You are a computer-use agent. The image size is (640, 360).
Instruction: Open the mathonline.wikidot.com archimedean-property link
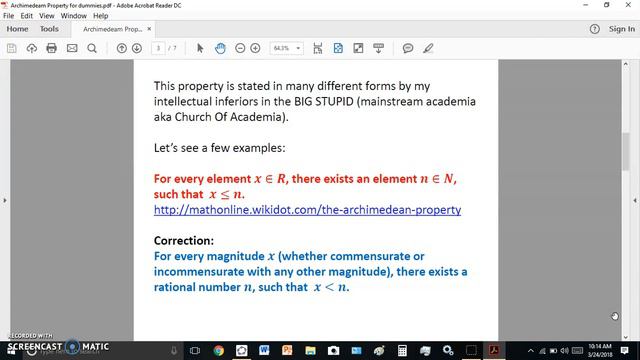tap(307, 210)
